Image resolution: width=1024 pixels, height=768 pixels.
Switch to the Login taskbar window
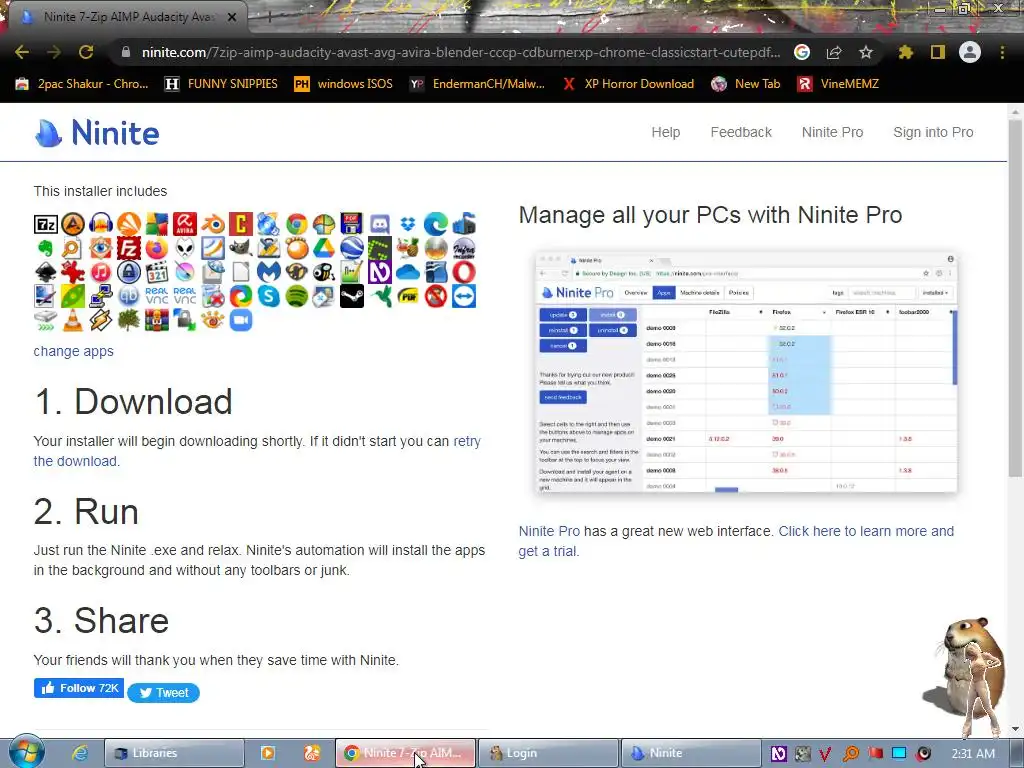tap(547, 753)
